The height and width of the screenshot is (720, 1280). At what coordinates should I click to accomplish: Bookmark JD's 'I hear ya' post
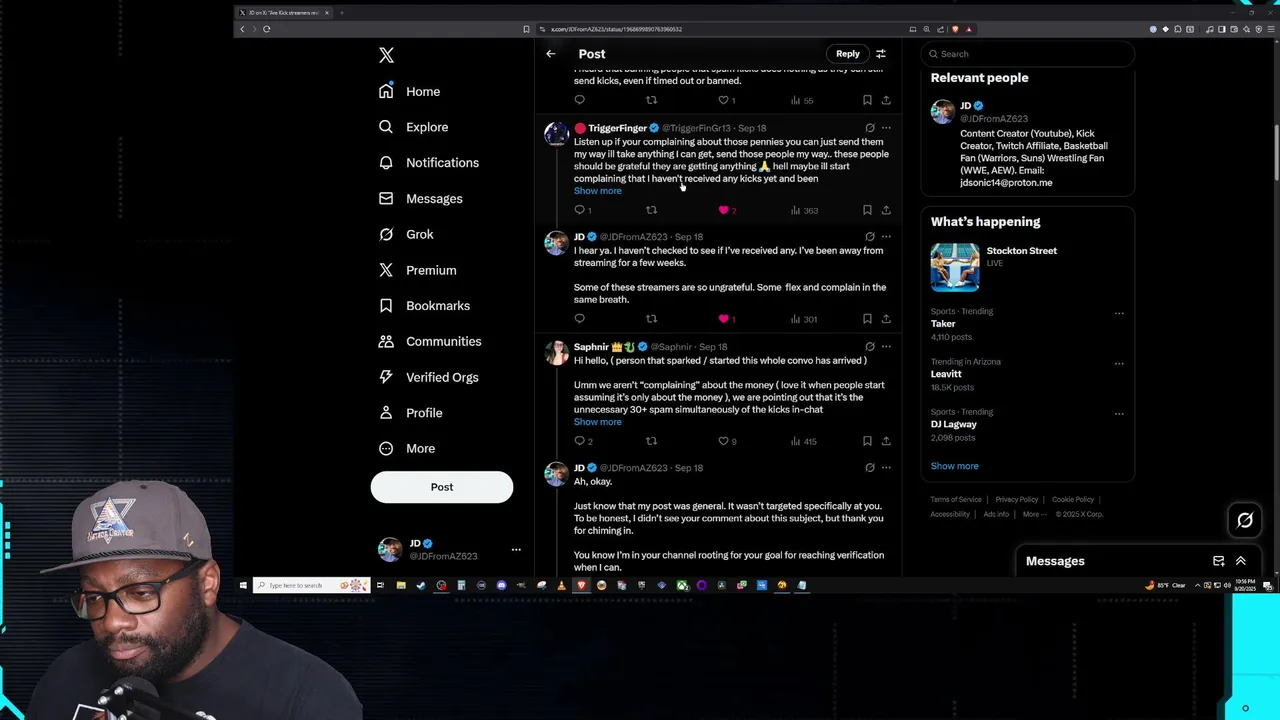click(867, 319)
